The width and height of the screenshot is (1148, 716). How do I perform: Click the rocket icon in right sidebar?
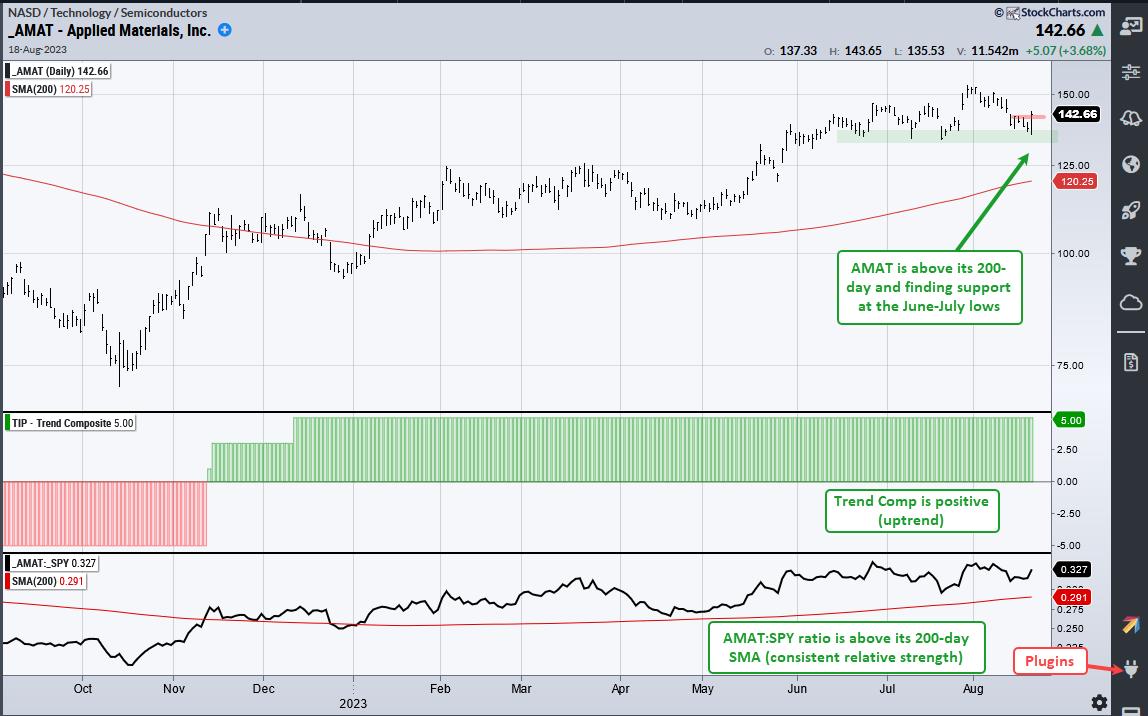(1131, 210)
